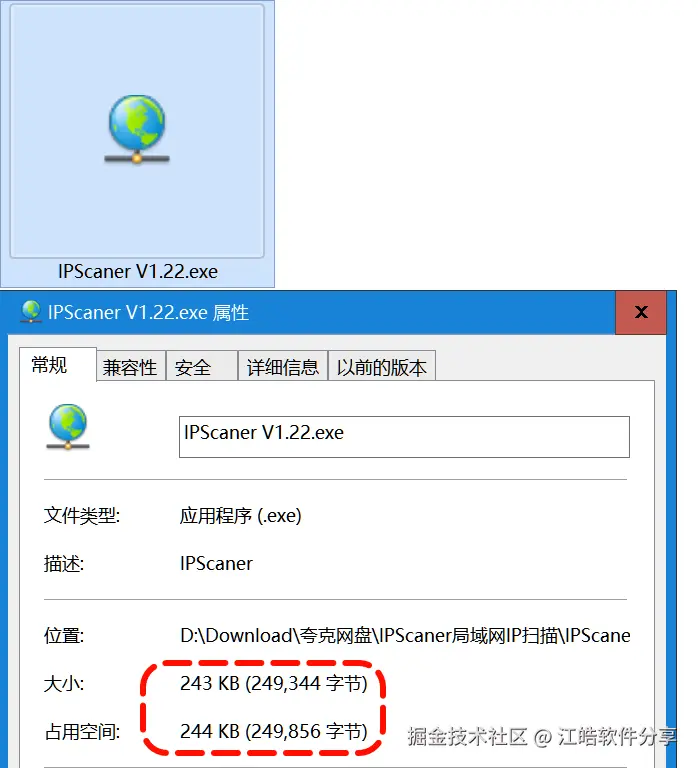Click the 文件类型 label
698x768 pixels.
tap(82, 516)
